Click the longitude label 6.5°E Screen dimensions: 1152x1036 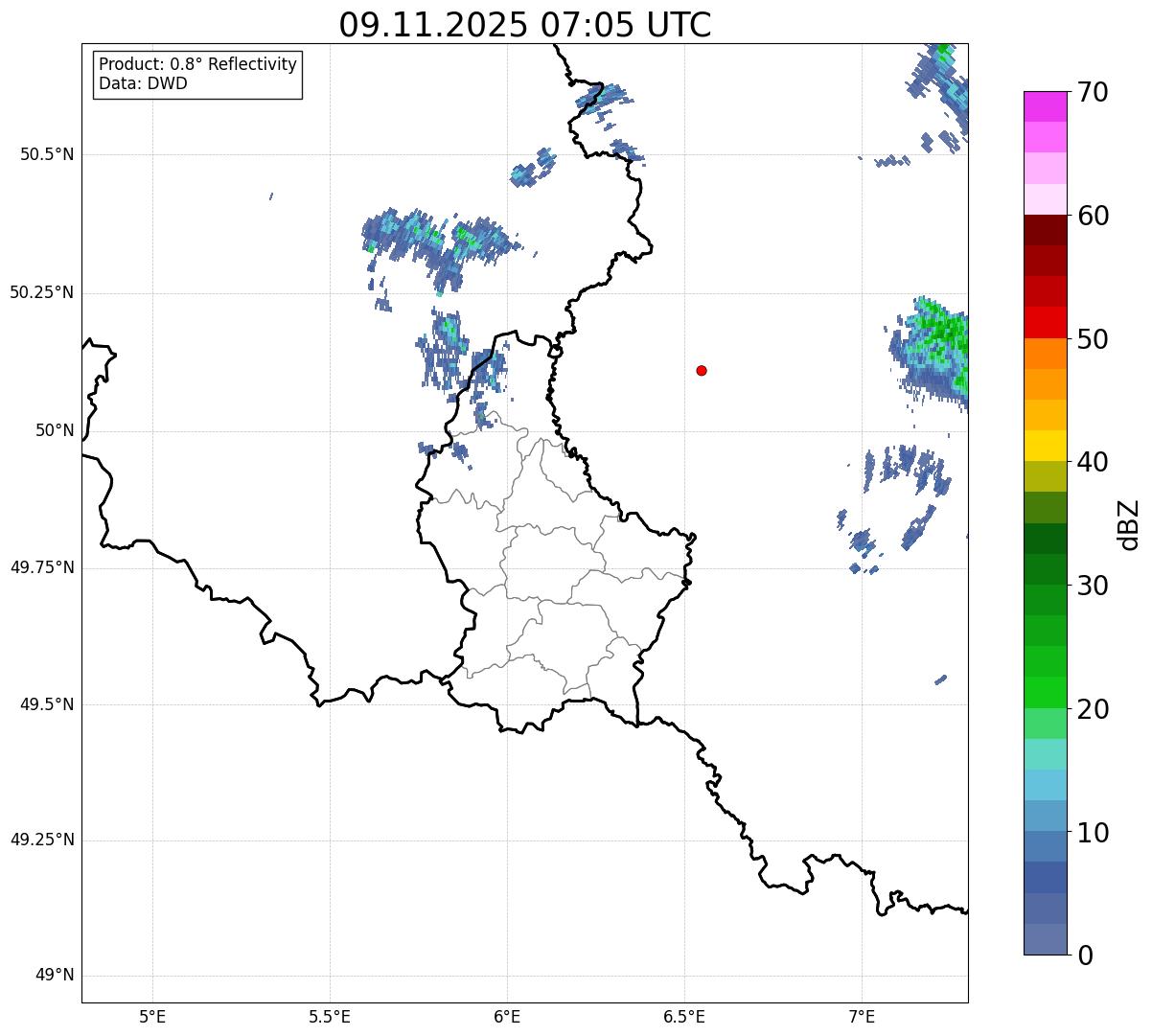[684, 1017]
